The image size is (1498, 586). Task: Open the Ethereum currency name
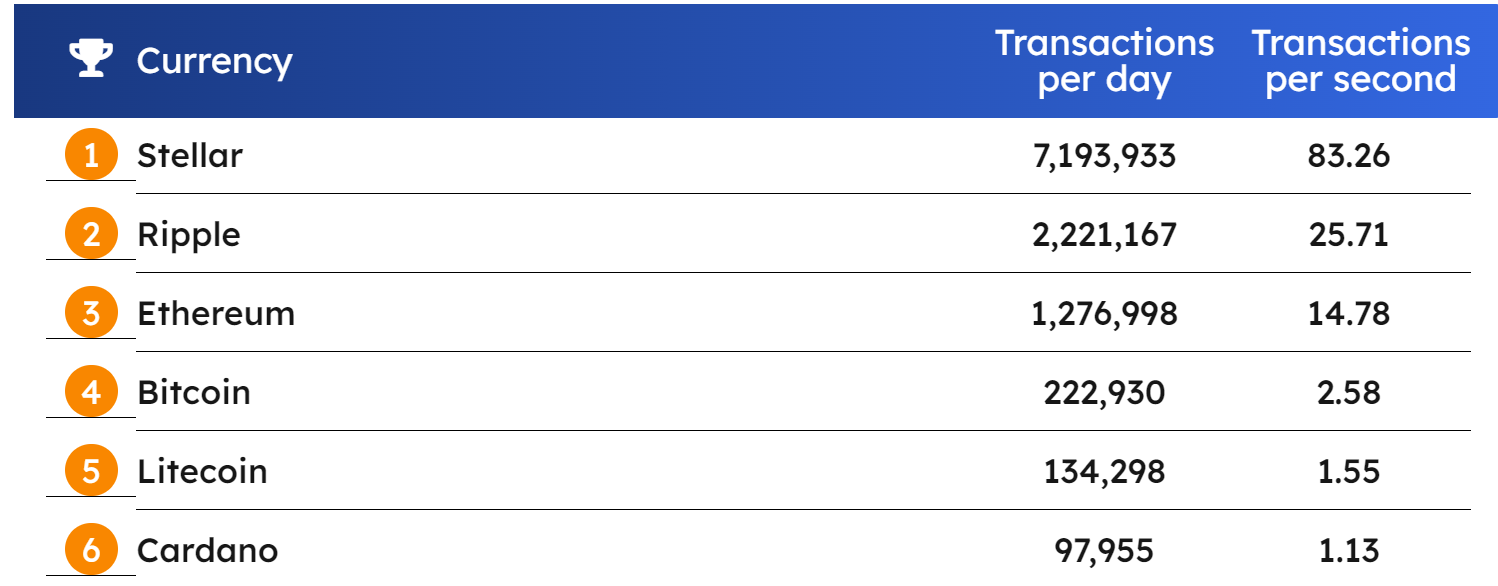click(x=216, y=314)
